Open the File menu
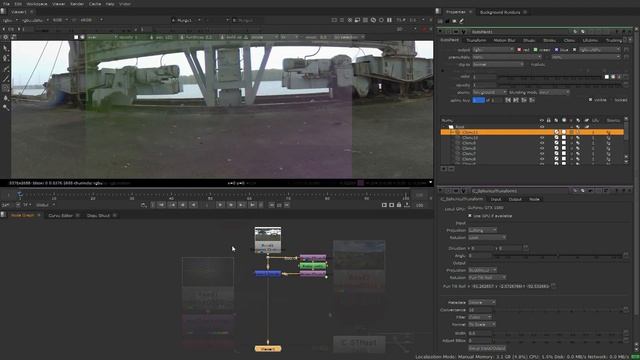Image resolution: width=640 pixels, height=360 pixels. (x=6, y=4)
